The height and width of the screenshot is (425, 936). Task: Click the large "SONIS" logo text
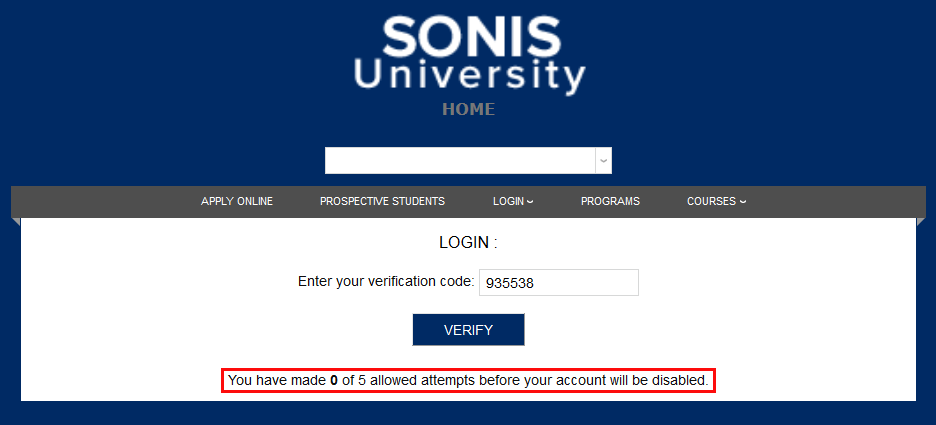pyautogui.click(x=470, y=36)
